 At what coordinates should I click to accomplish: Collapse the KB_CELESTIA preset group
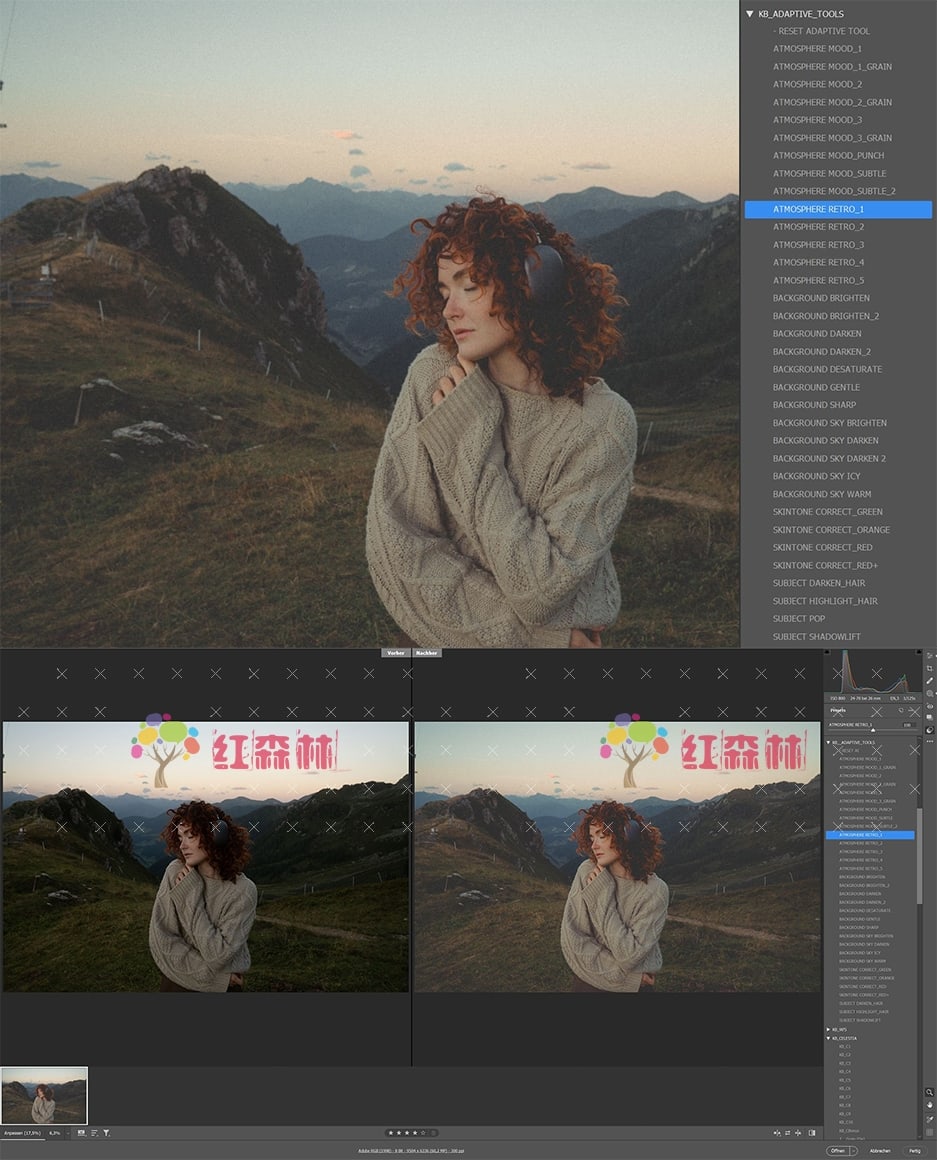[x=828, y=1038]
